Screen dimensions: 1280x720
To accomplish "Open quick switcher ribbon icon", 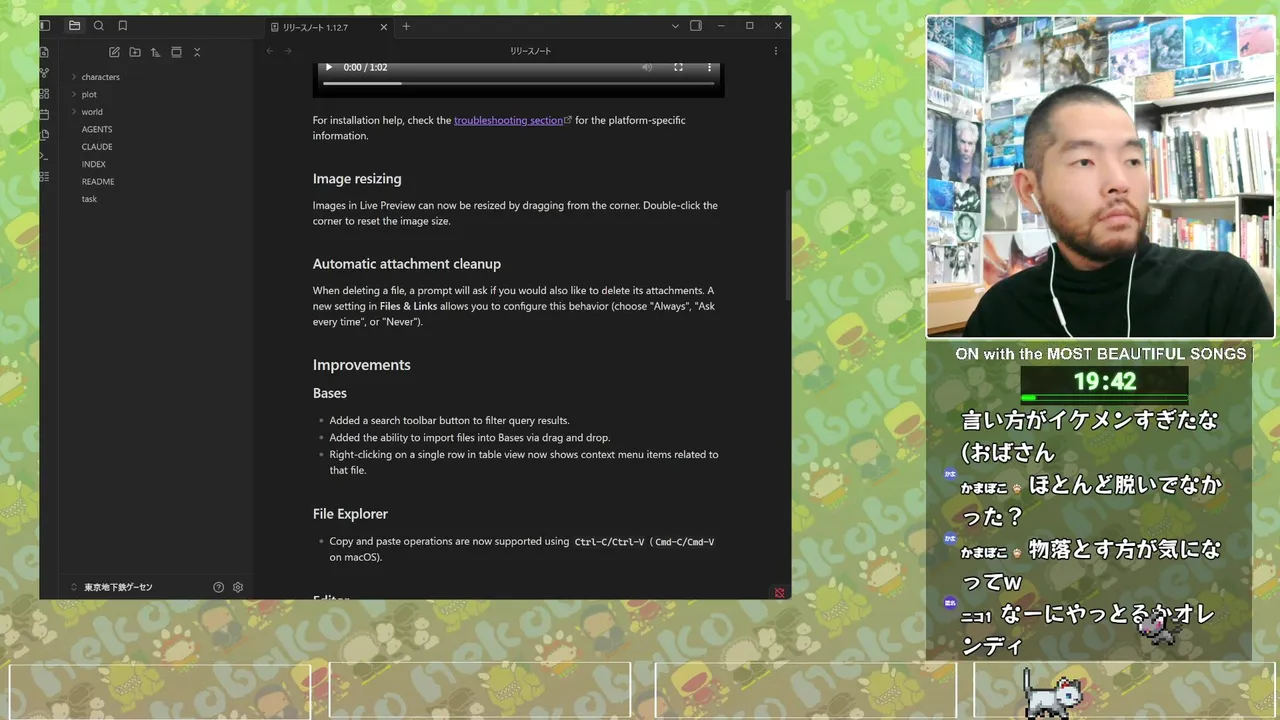I will coord(44,52).
